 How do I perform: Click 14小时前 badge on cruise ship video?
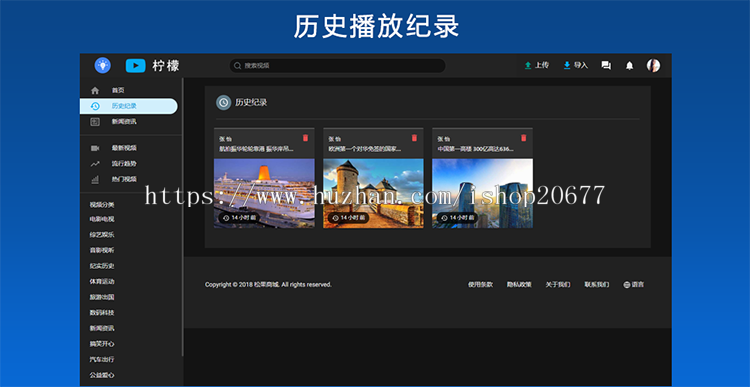pos(239,218)
